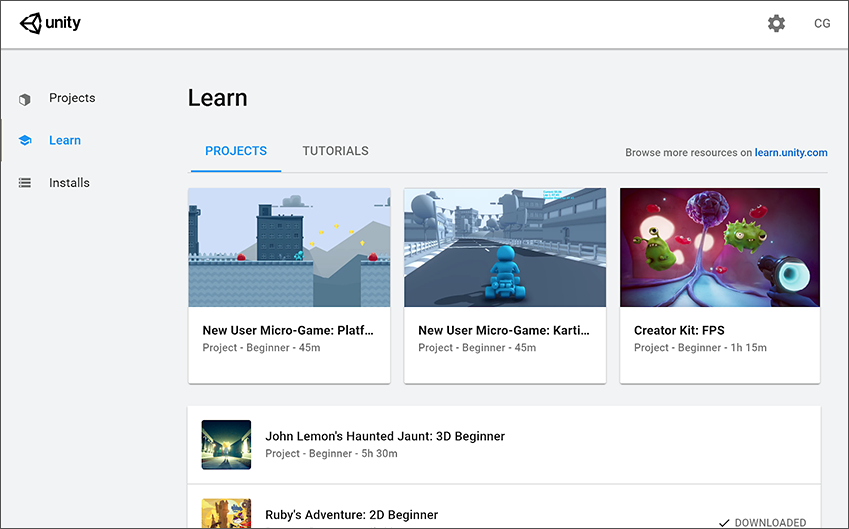
Task: Select Installs in the left sidebar
Action: [x=69, y=183]
